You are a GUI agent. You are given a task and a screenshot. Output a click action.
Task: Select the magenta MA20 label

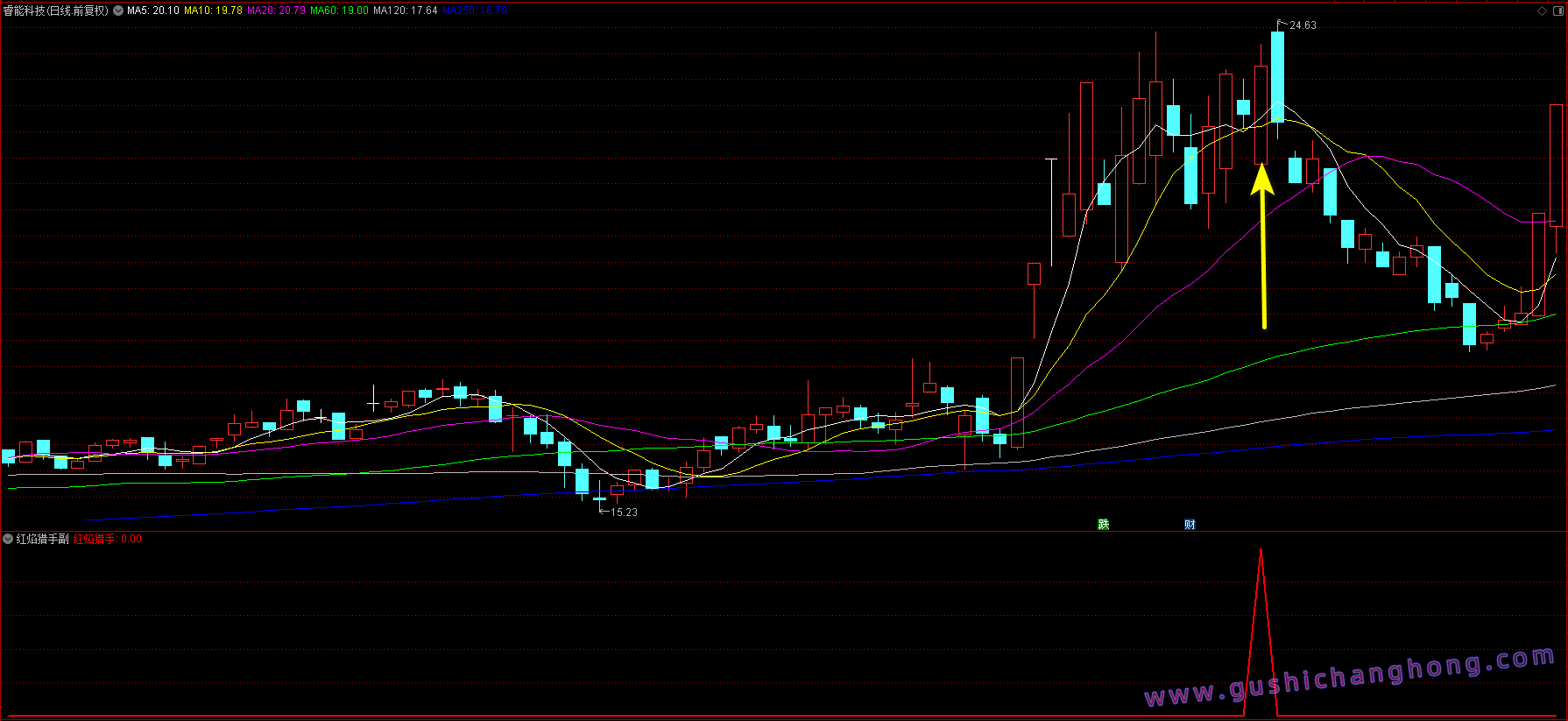276,11
